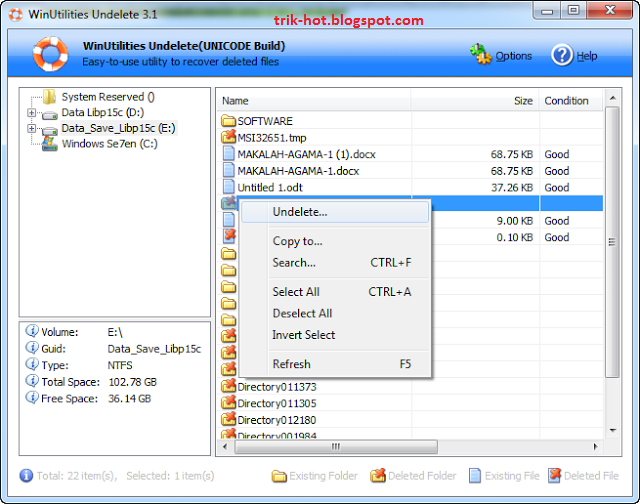Click the scroll left arrow of file list
640x504 pixels.
(x=225, y=446)
